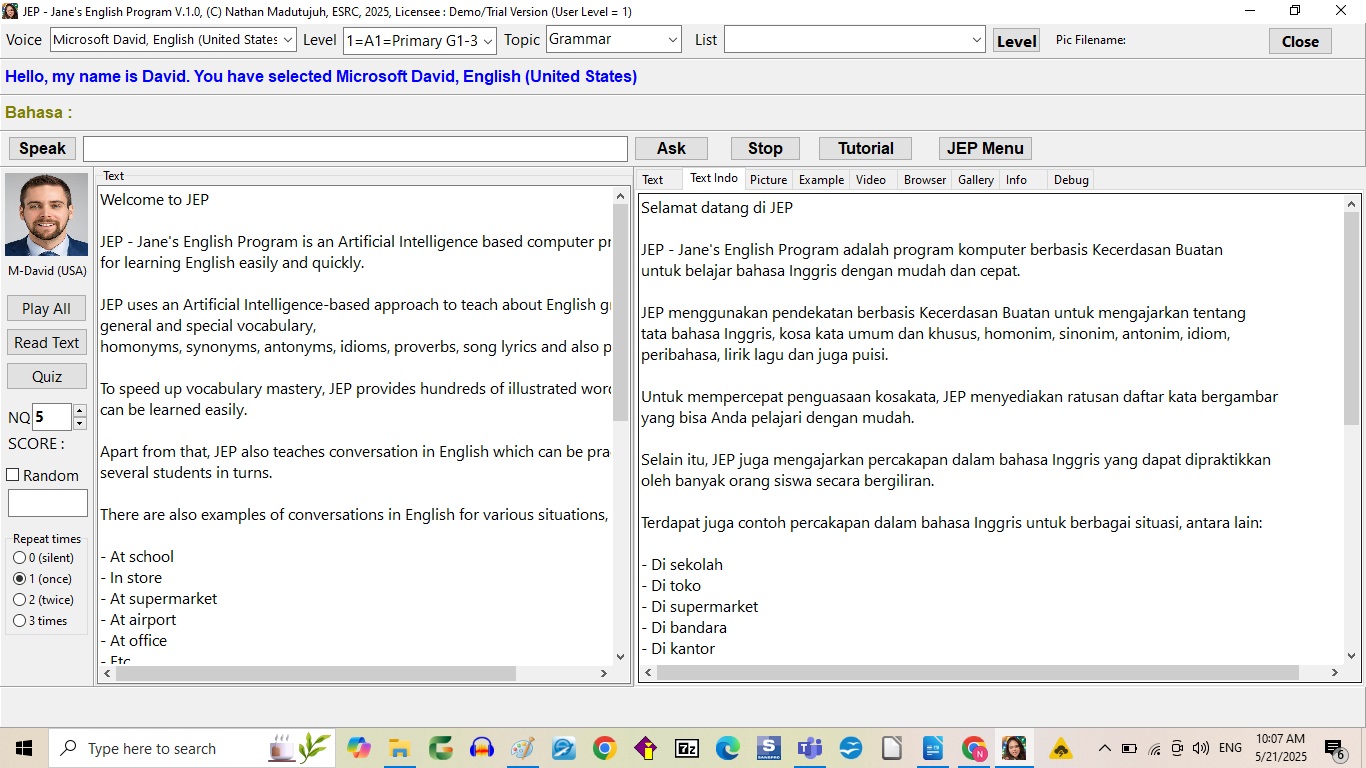Open Microsoft Teams in the taskbar
The height and width of the screenshot is (768, 1366).
coord(809,748)
